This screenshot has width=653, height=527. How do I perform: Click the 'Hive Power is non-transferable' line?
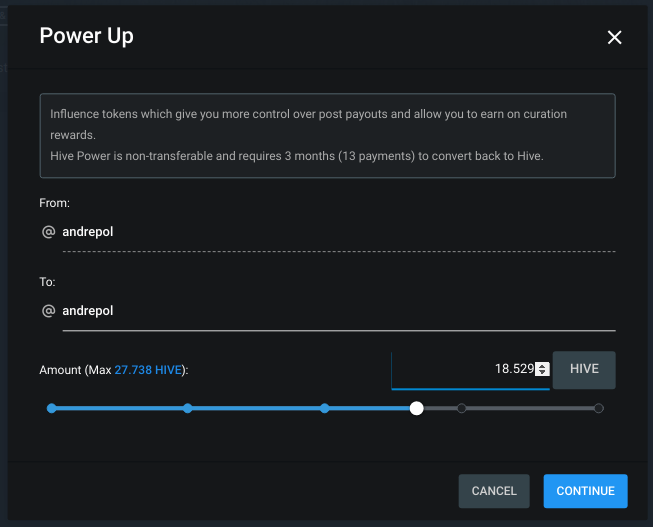[297, 156]
